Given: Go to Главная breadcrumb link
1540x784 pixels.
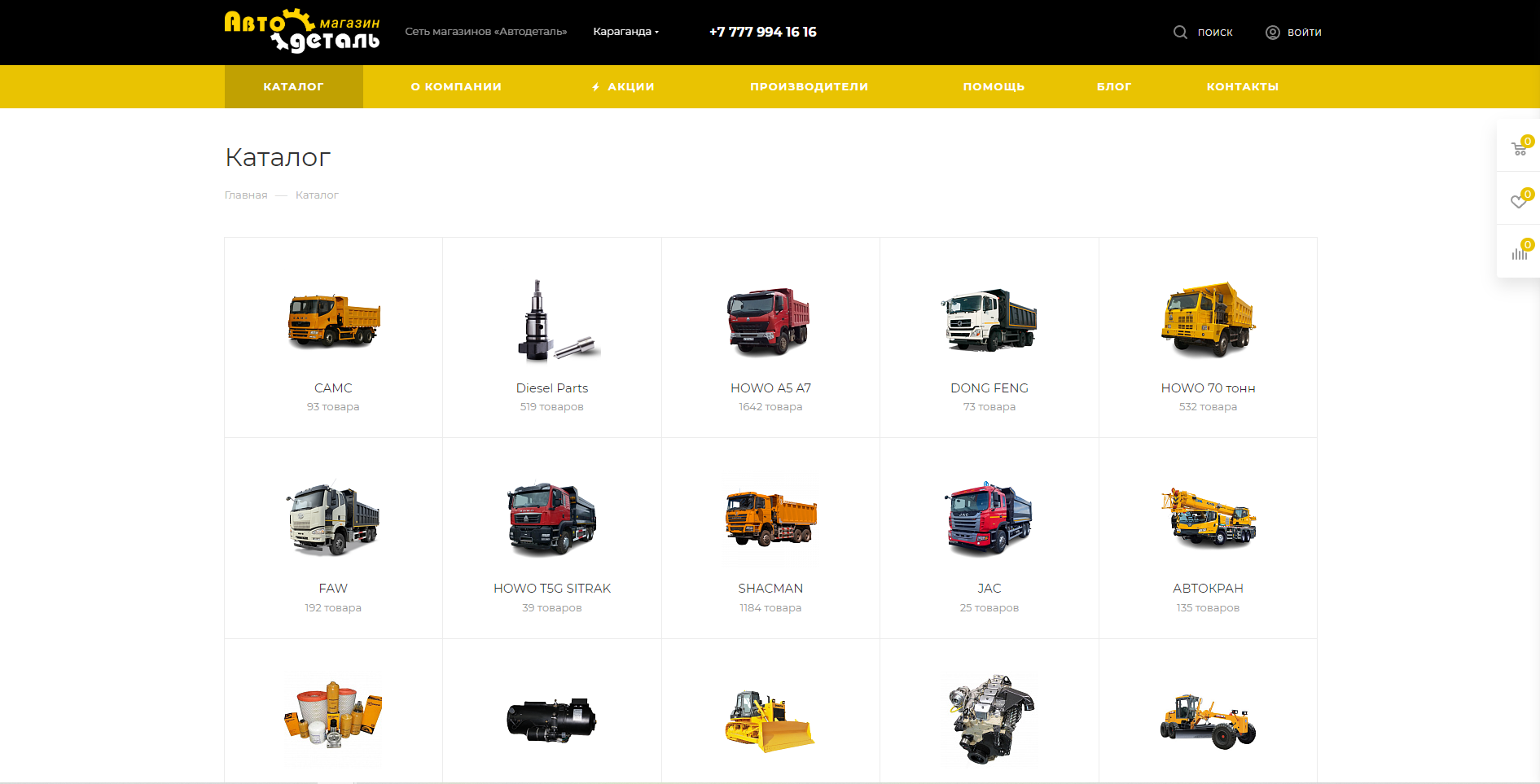Looking at the screenshot, I should (246, 195).
